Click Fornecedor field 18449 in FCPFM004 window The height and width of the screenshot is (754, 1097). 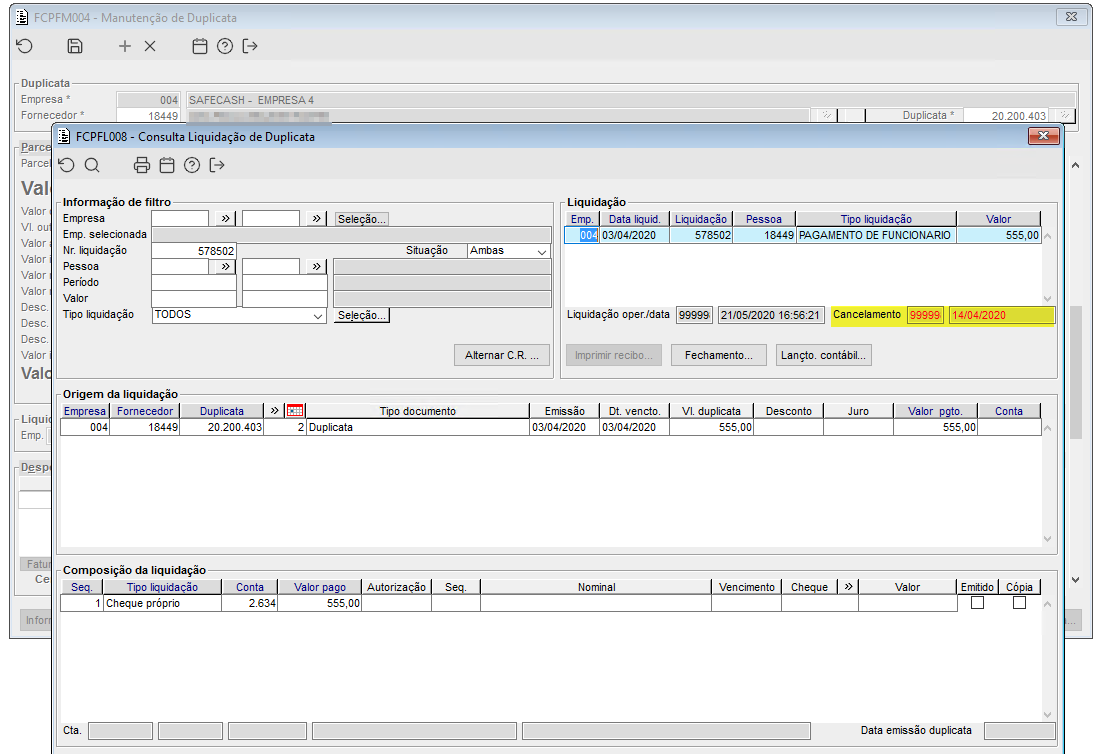(148, 115)
